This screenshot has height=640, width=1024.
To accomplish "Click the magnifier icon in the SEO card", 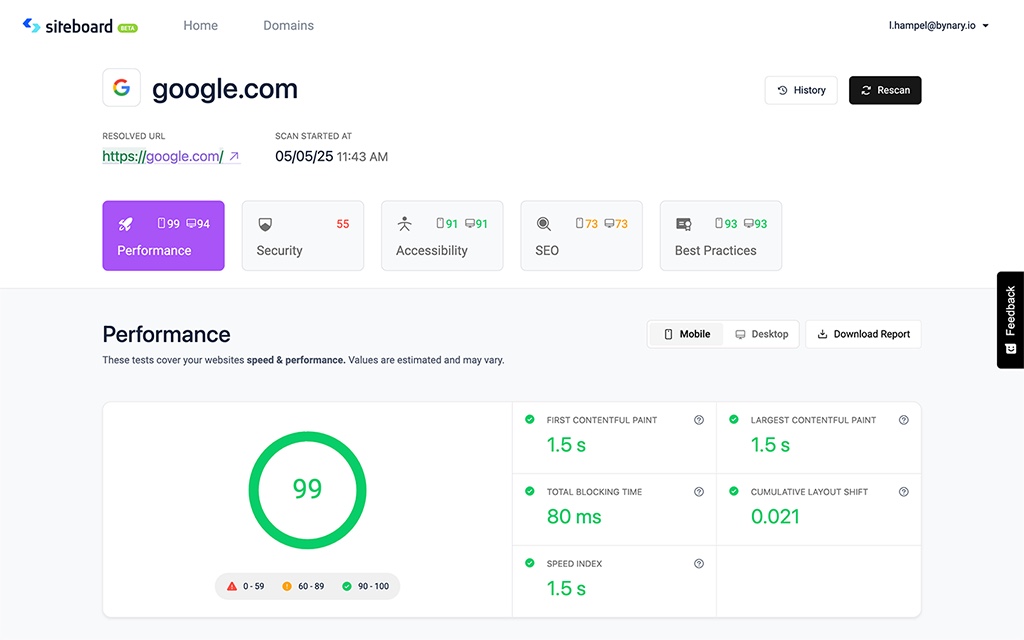I will coord(543,224).
